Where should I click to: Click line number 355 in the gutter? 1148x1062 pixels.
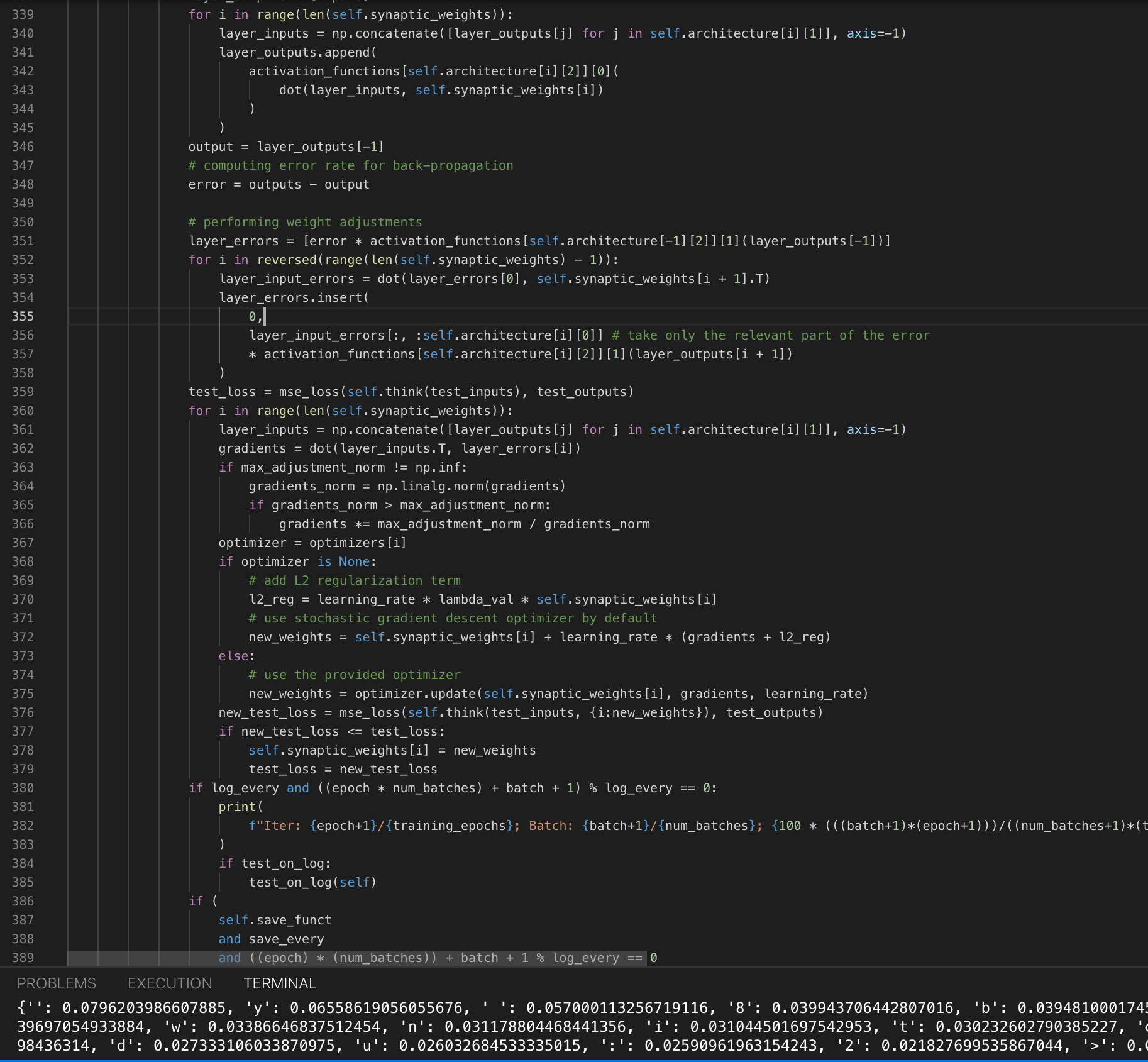tap(23, 316)
